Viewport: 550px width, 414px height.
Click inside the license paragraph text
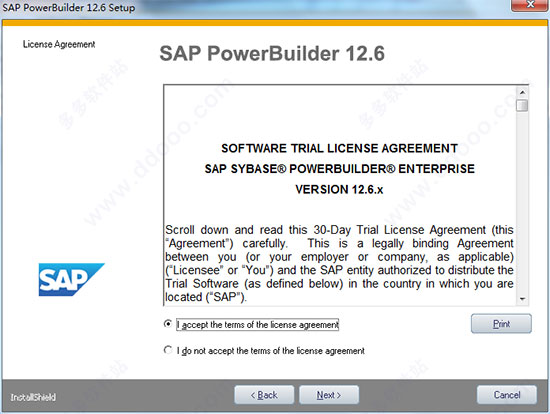coord(339,263)
